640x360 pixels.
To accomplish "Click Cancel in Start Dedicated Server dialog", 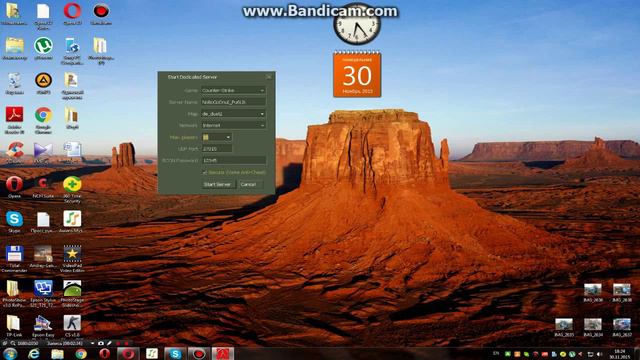I will pos(249,184).
